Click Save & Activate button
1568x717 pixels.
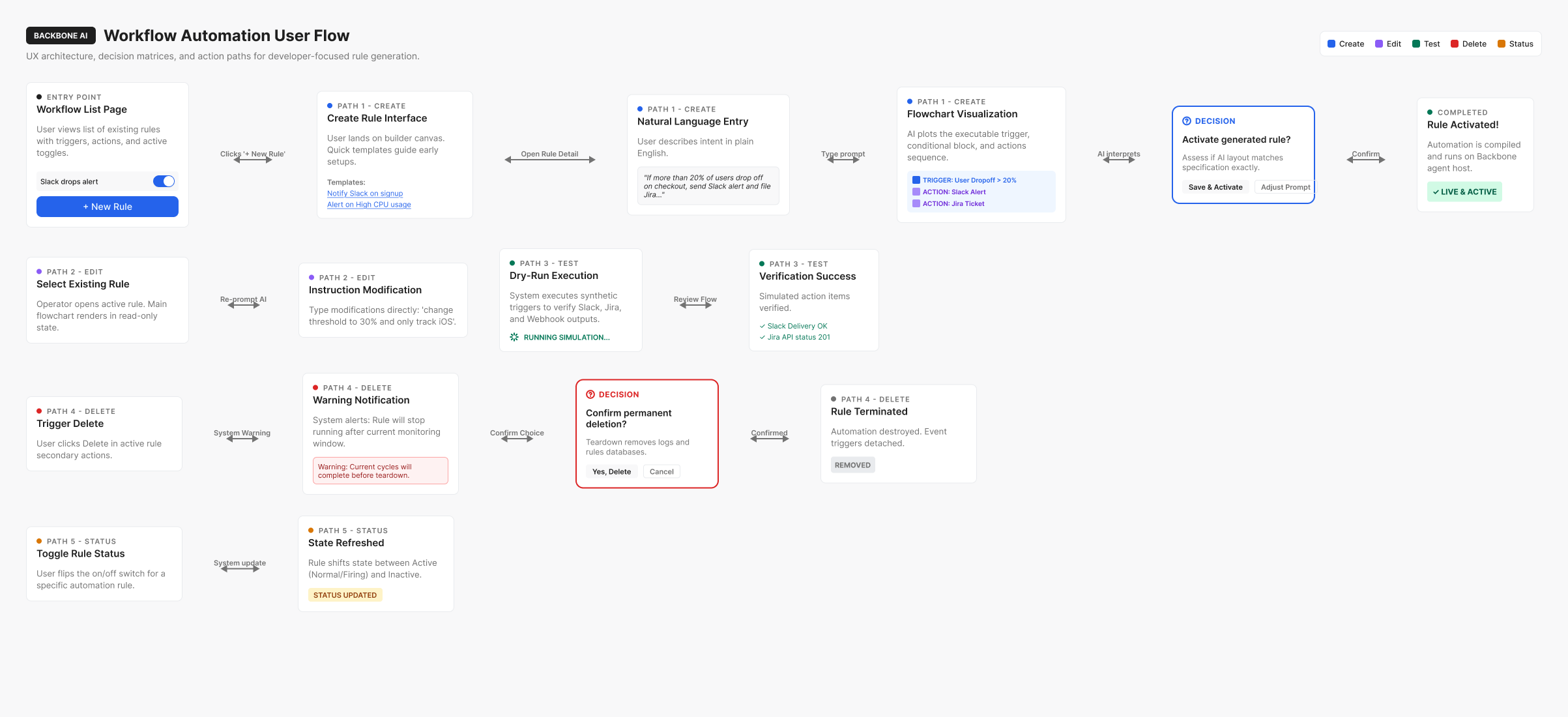coord(1215,187)
